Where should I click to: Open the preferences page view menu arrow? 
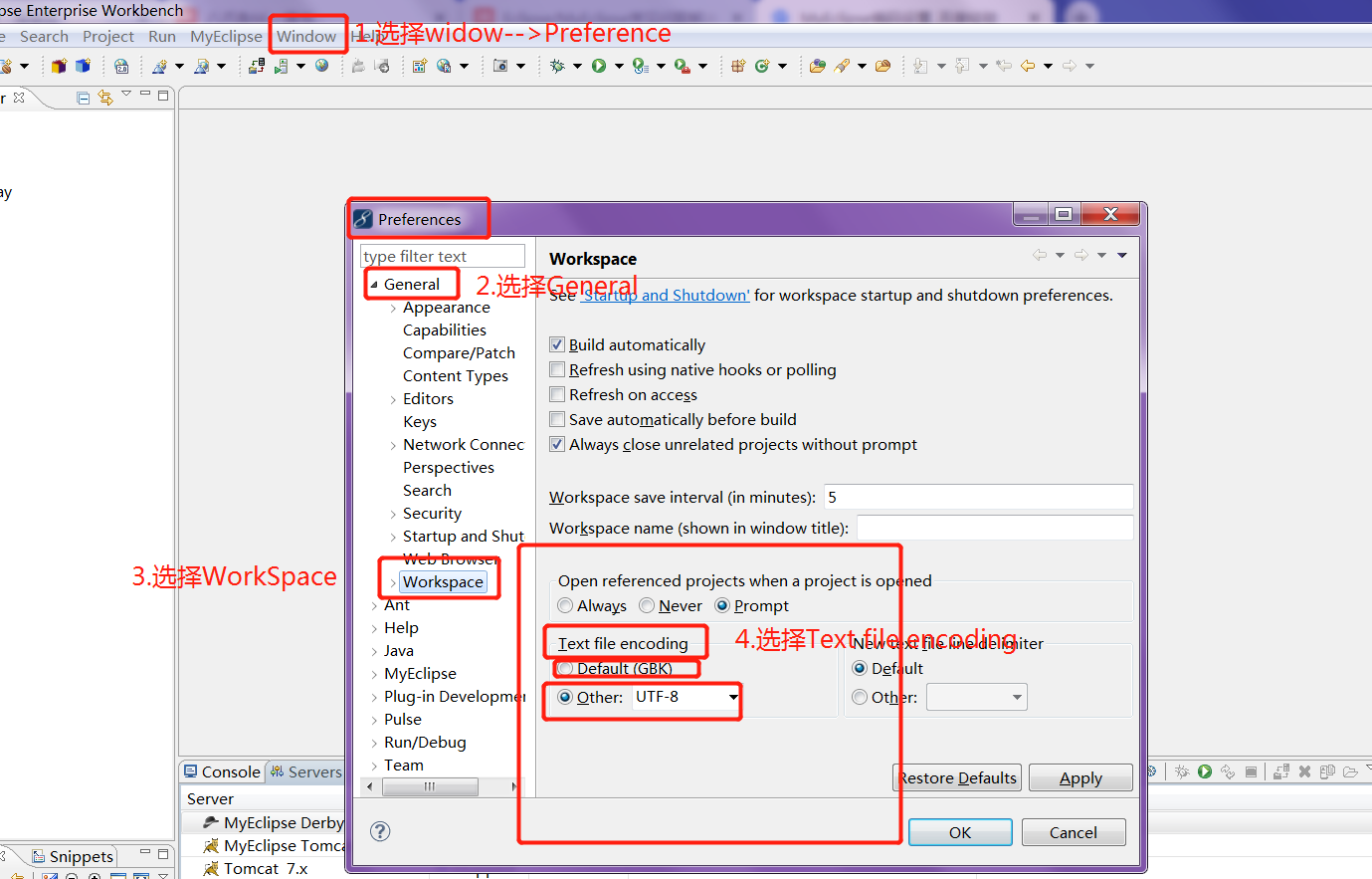[x=1122, y=255]
